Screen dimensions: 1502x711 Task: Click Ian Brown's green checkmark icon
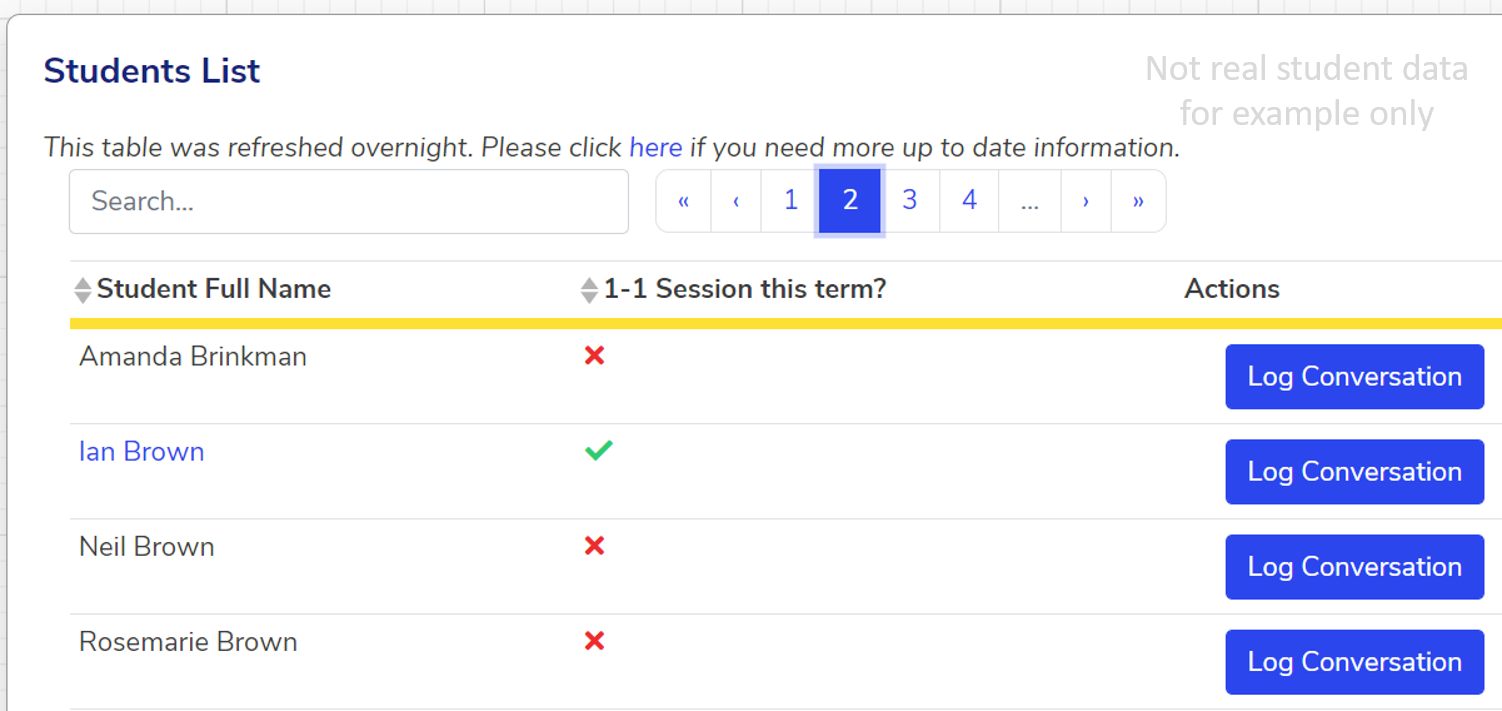(x=598, y=451)
